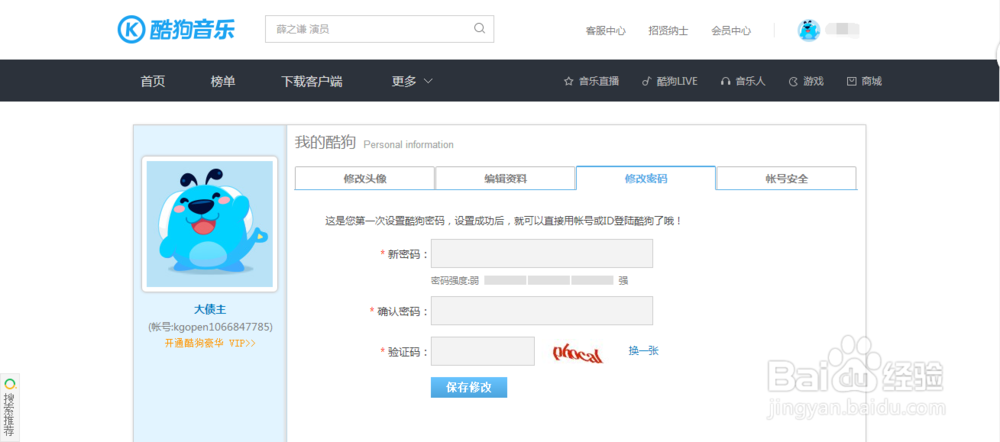Click the headphone icon beside 音乐人
This screenshot has height=442, width=1000.
(x=725, y=82)
